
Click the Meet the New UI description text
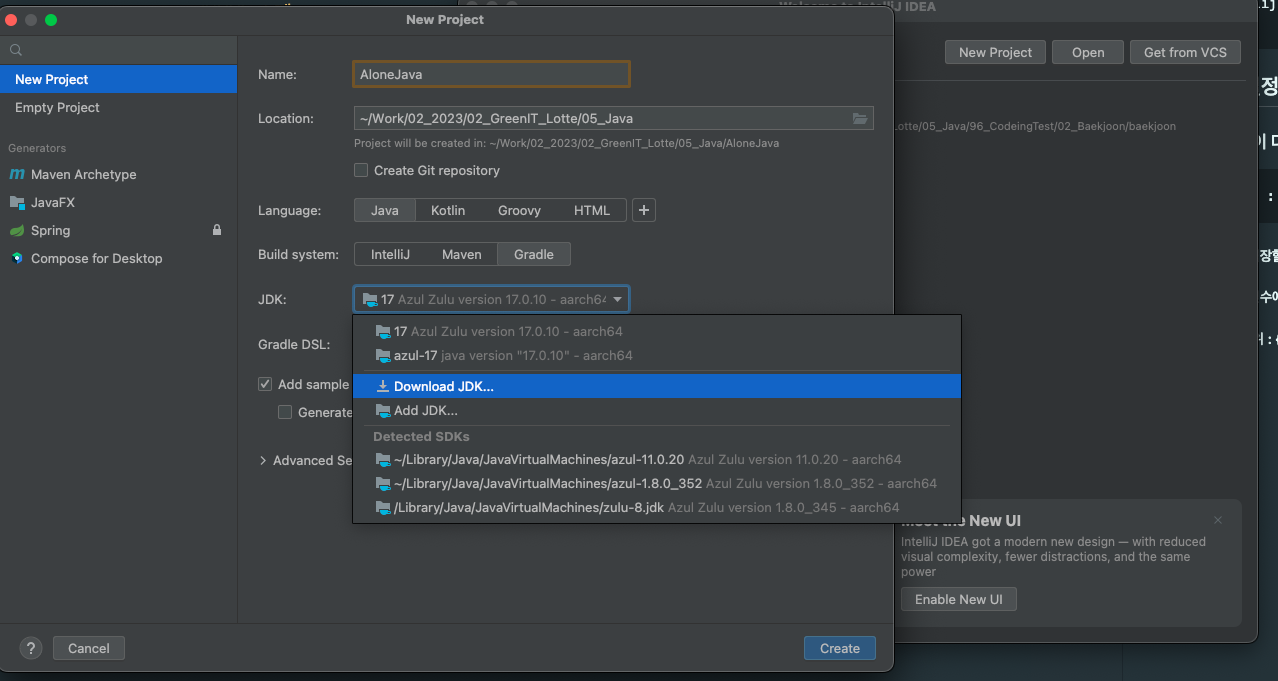coord(1053,557)
